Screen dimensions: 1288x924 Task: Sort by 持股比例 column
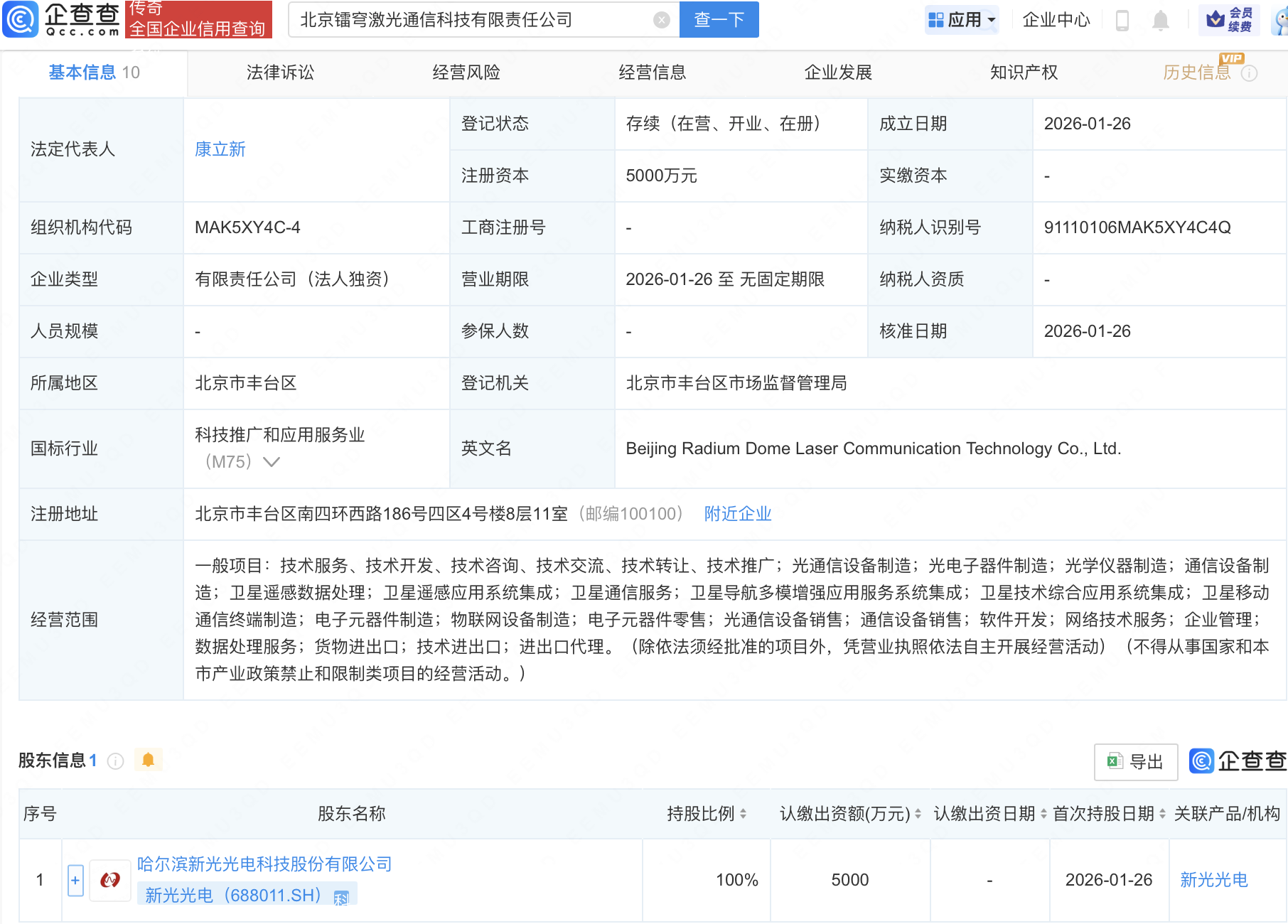click(x=743, y=814)
